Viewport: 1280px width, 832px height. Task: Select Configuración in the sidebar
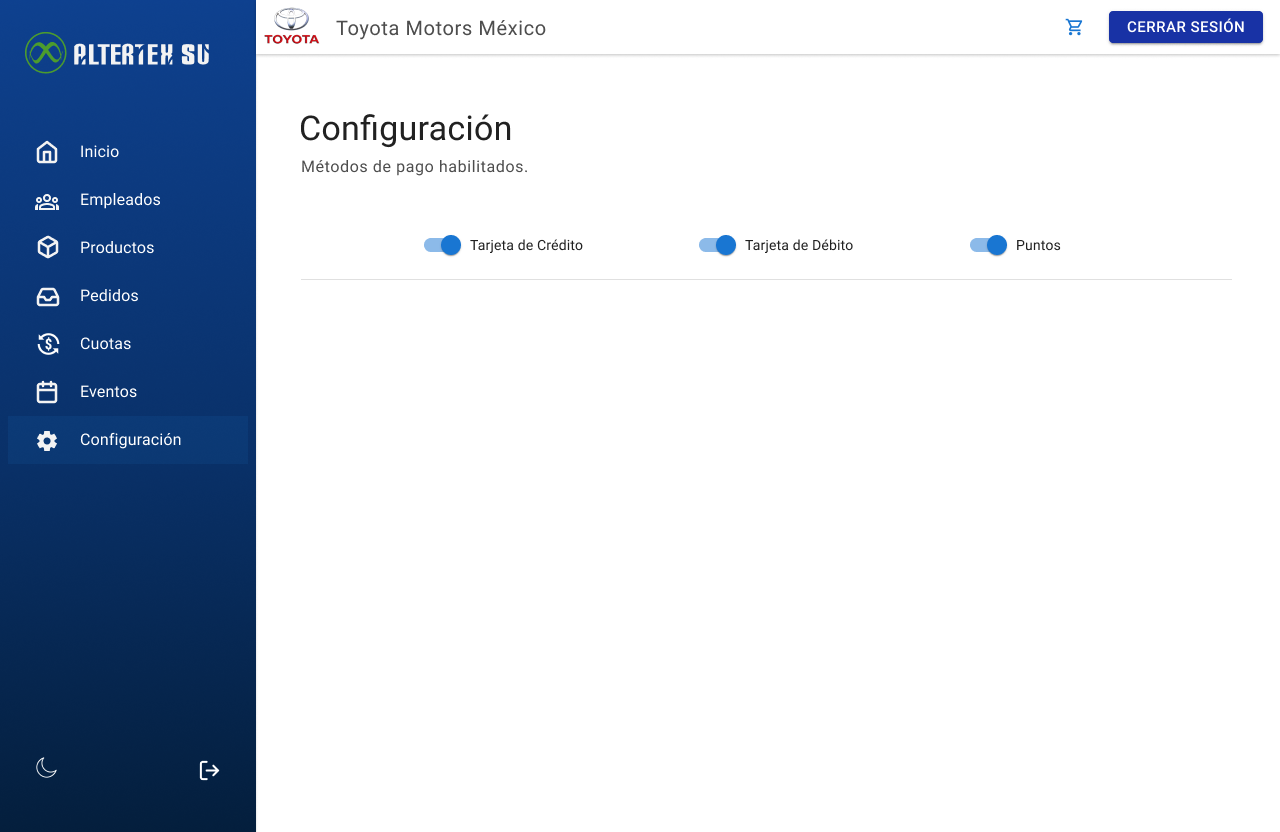click(128, 440)
